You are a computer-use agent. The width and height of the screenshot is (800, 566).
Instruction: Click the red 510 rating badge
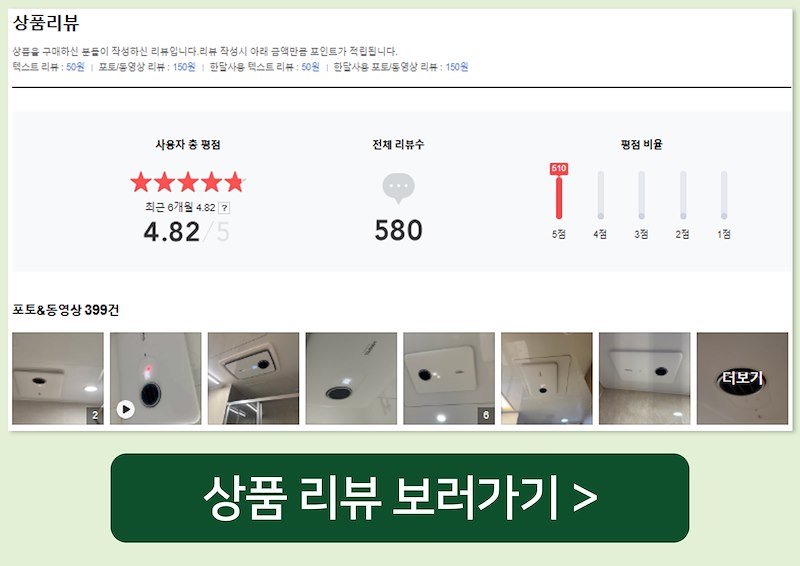559,168
